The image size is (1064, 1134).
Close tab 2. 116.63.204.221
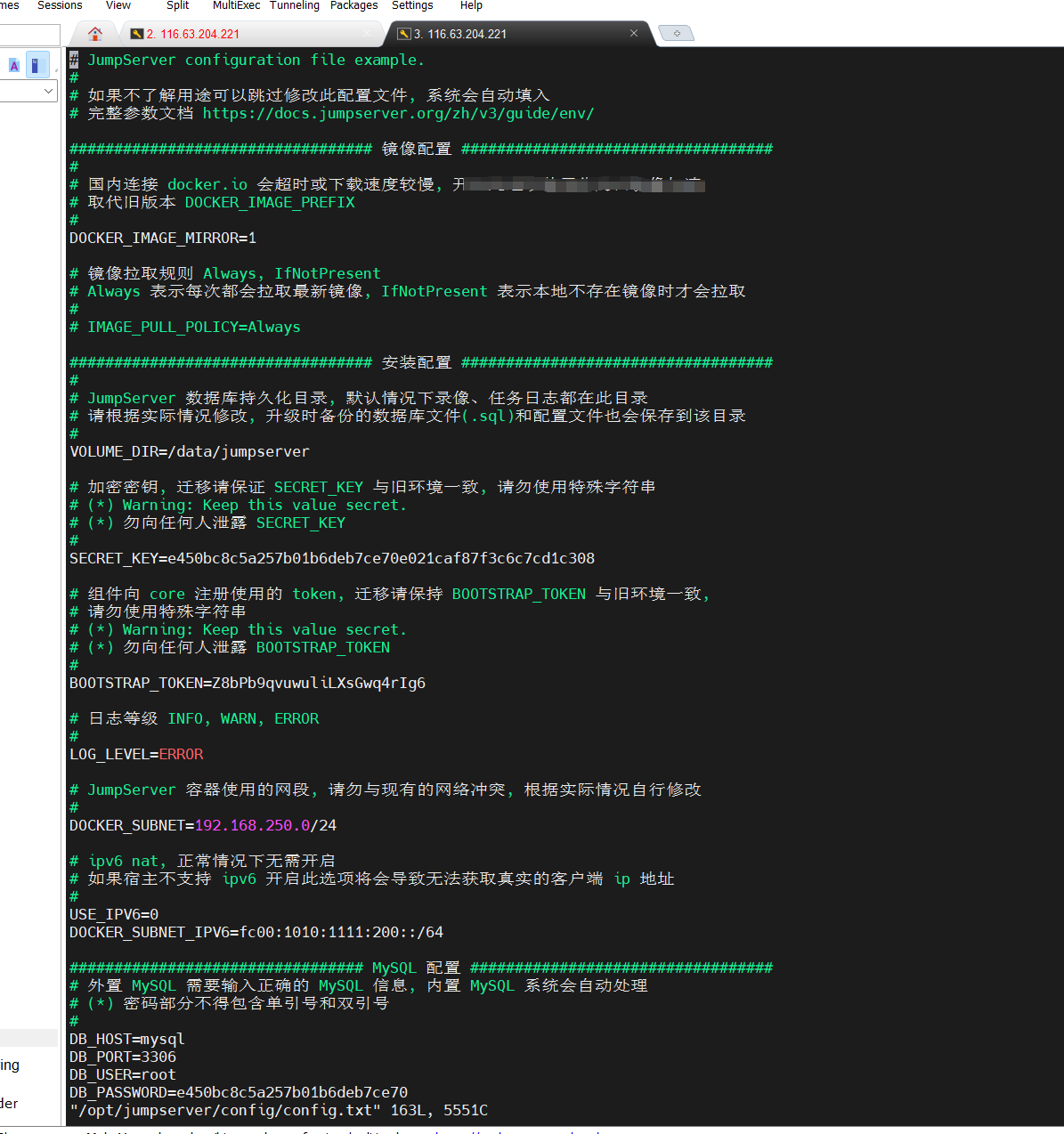click(x=367, y=33)
